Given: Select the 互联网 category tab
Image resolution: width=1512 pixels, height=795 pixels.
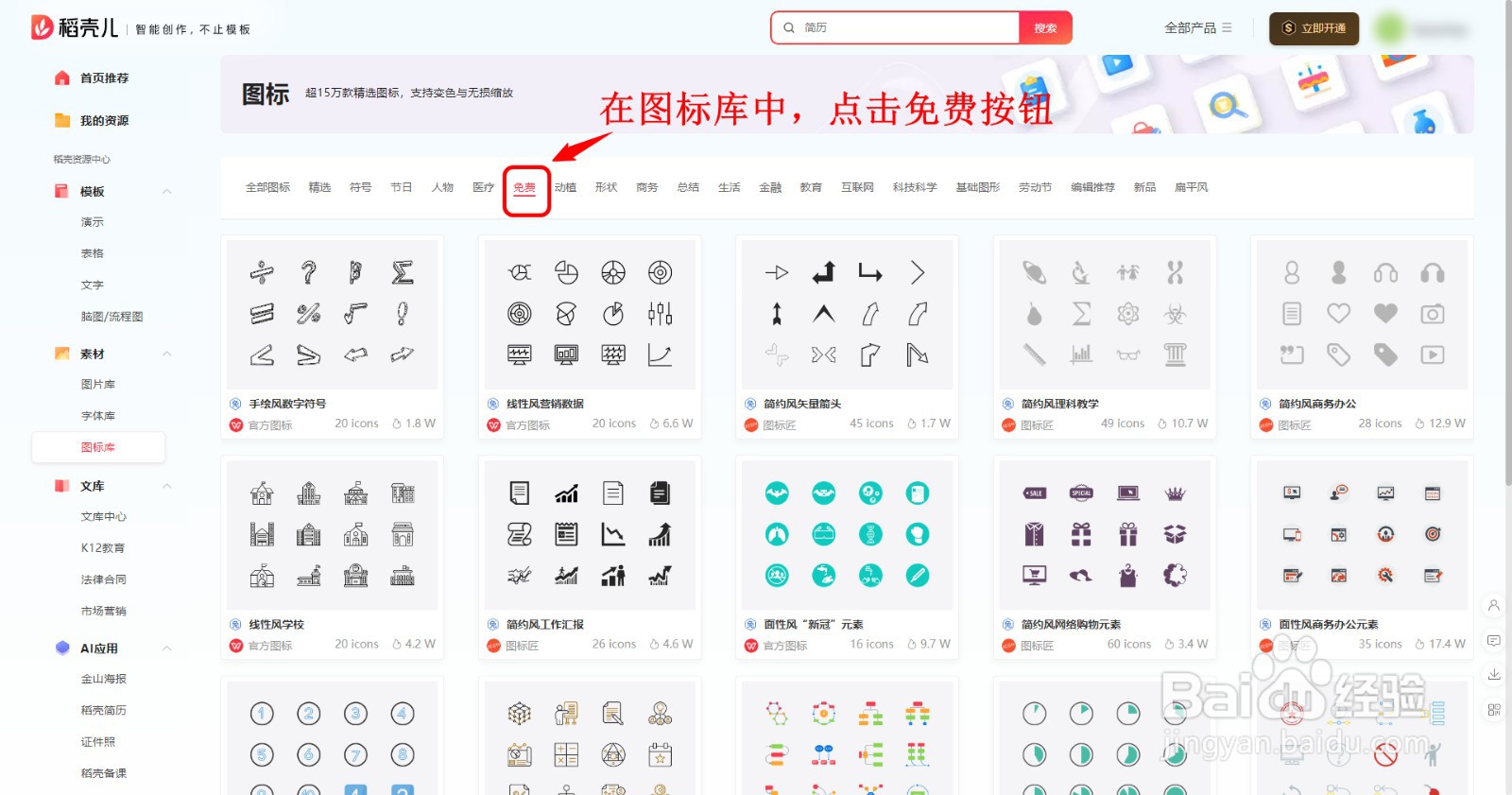Looking at the screenshot, I should click(x=857, y=188).
